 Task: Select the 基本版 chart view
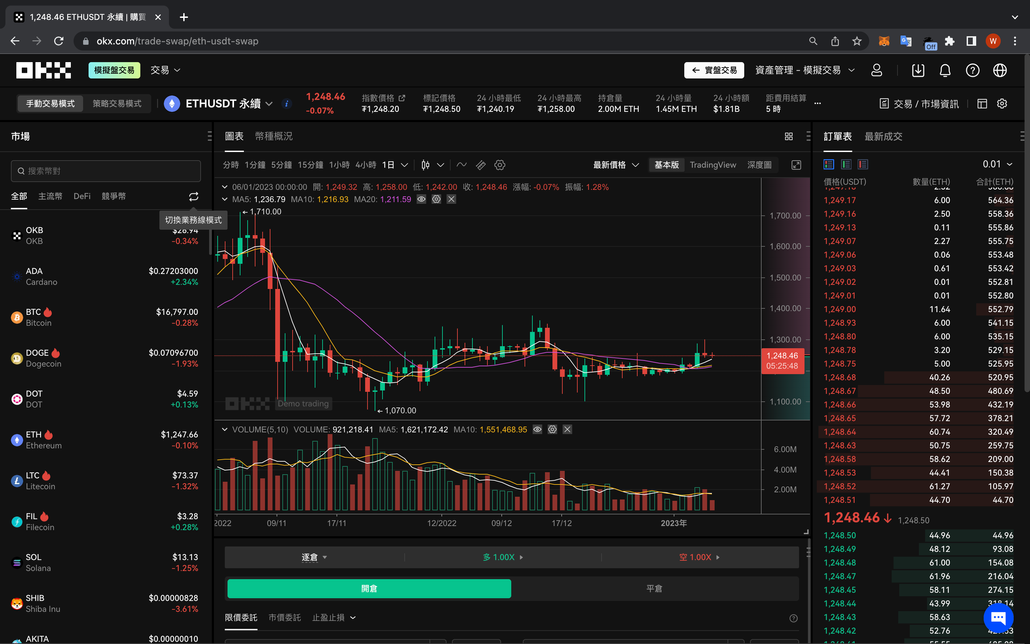(x=666, y=165)
